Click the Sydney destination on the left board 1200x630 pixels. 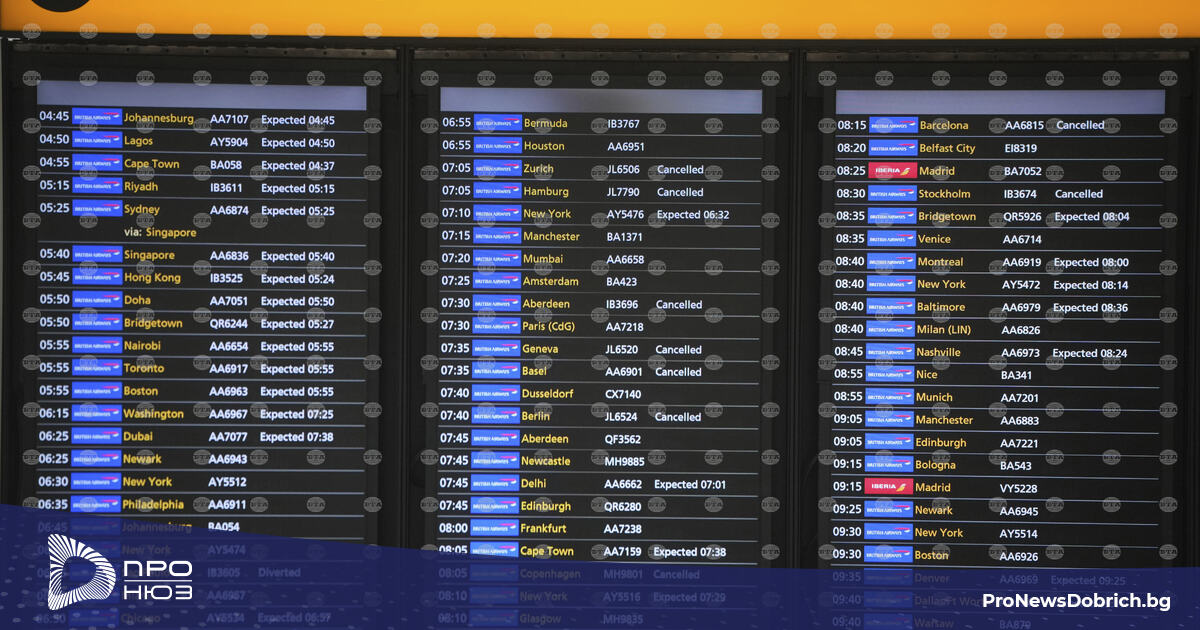pos(141,210)
